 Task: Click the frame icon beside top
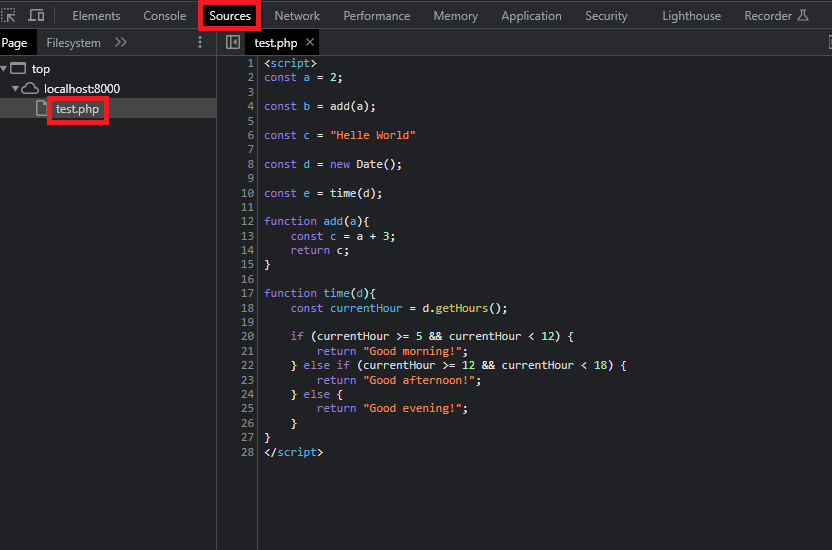point(18,69)
